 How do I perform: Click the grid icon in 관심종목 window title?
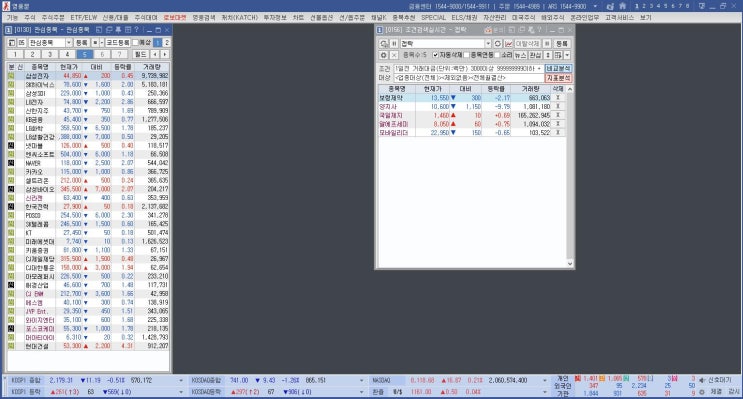[x=128, y=30]
